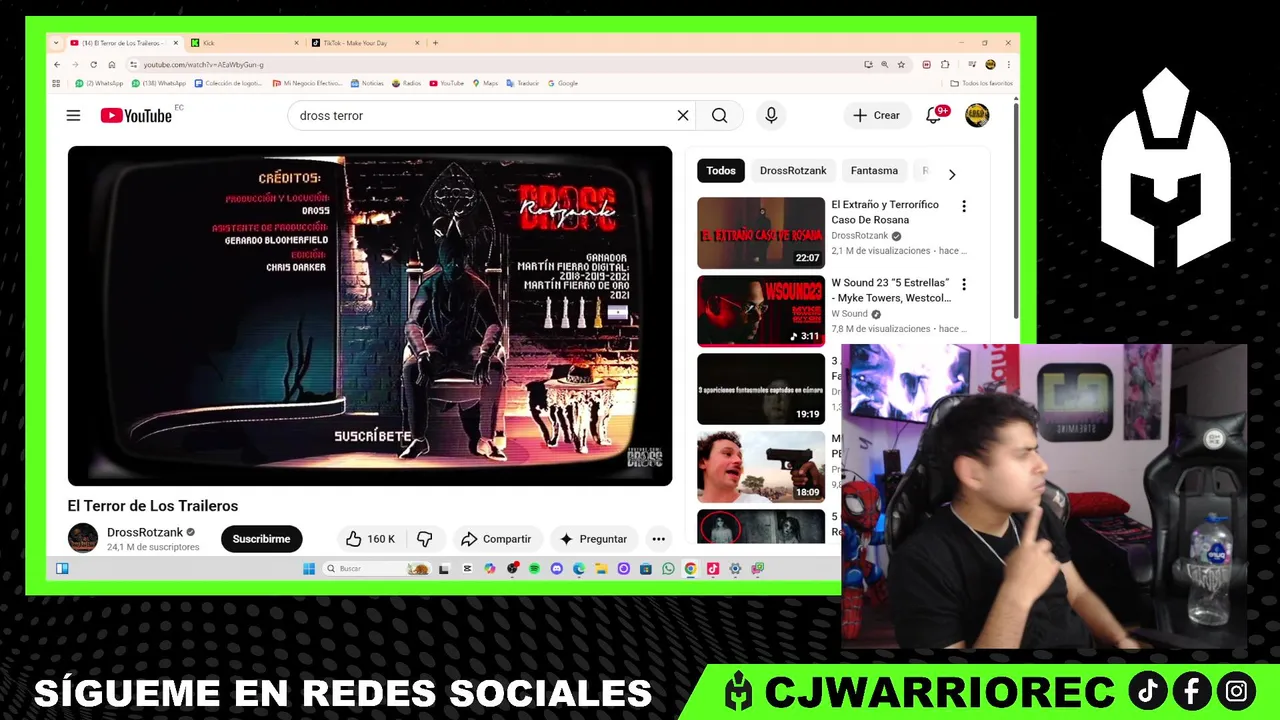Viewport: 1280px width, 720px height.
Task: Show more filter chips with right chevron
Action: [x=951, y=174]
